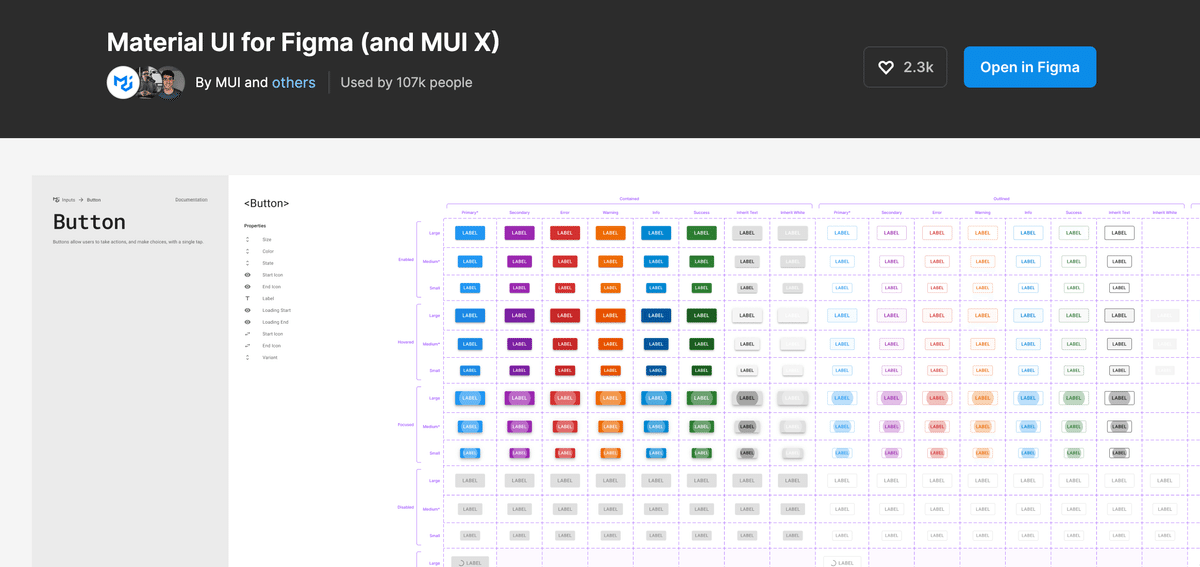Click the large enabled Primary contained blue button

[x=470, y=233]
